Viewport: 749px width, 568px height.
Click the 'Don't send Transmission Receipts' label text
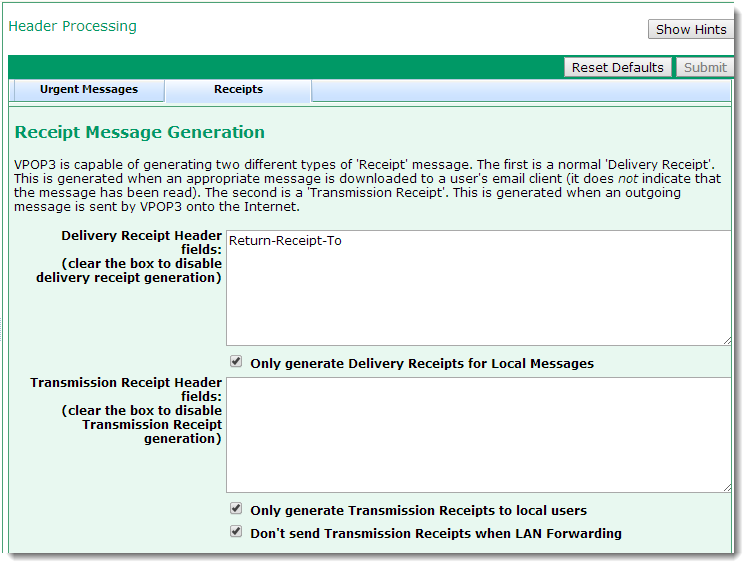[x=435, y=533]
